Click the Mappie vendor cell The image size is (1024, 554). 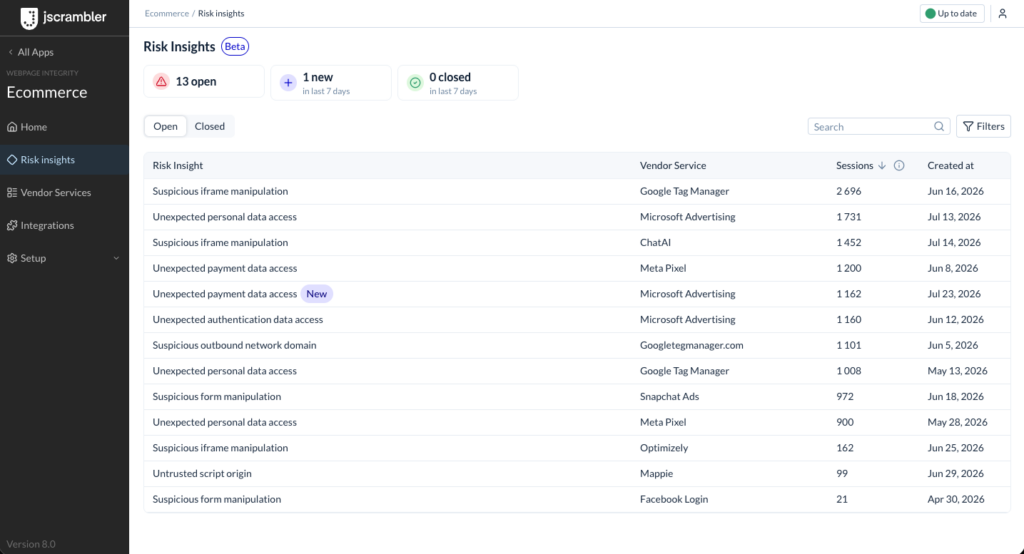656,473
